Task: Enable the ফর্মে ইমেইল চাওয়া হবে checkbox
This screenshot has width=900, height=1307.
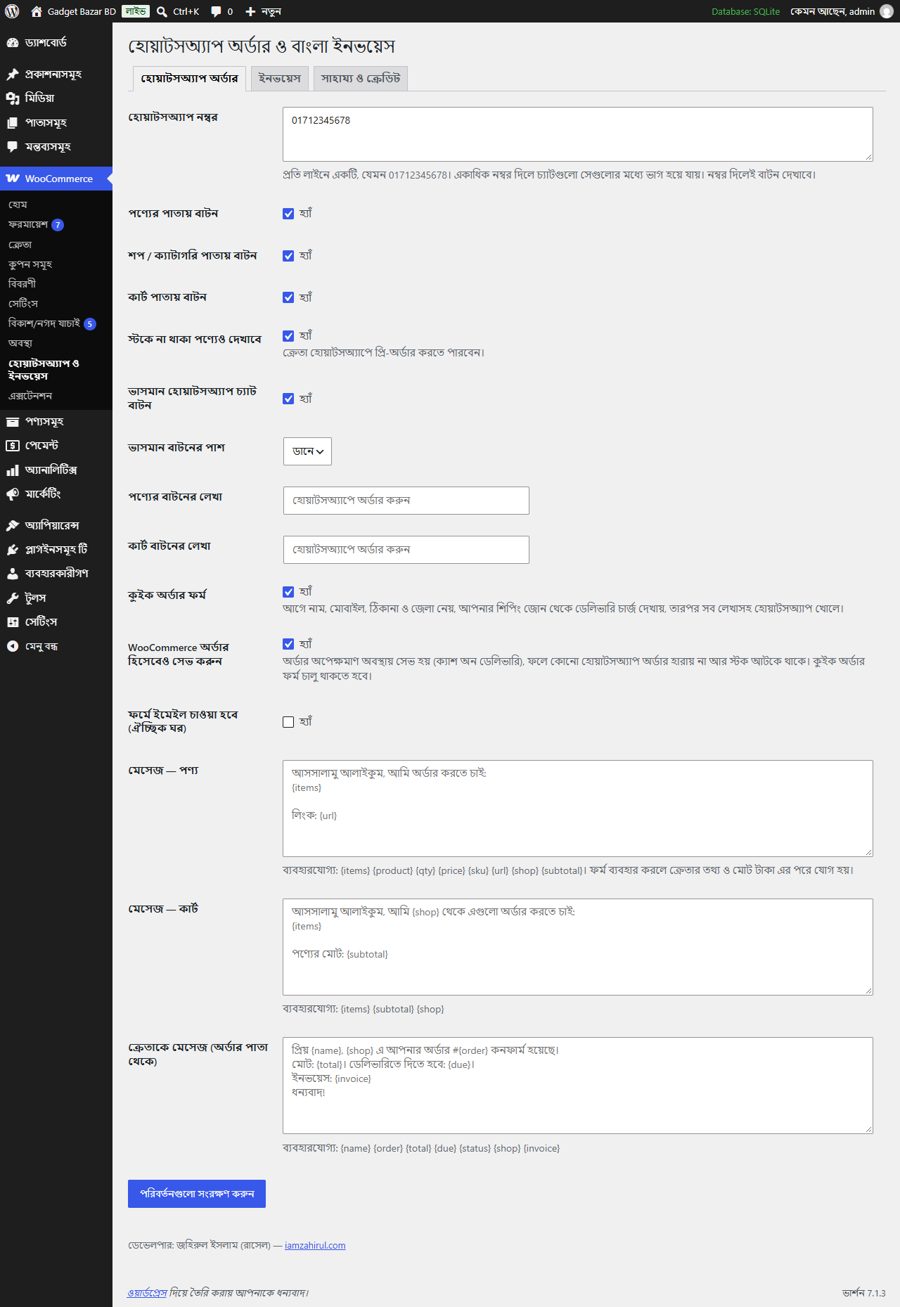Action: click(x=288, y=722)
